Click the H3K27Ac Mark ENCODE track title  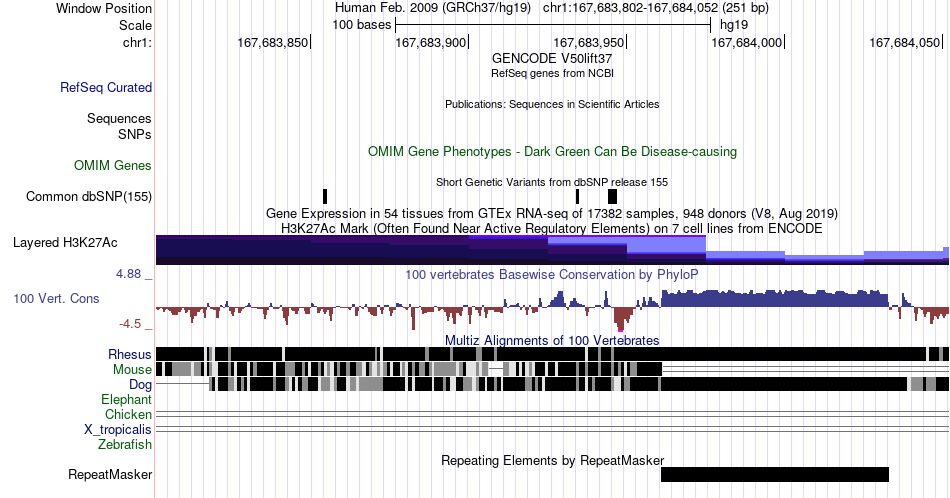point(552,228)
